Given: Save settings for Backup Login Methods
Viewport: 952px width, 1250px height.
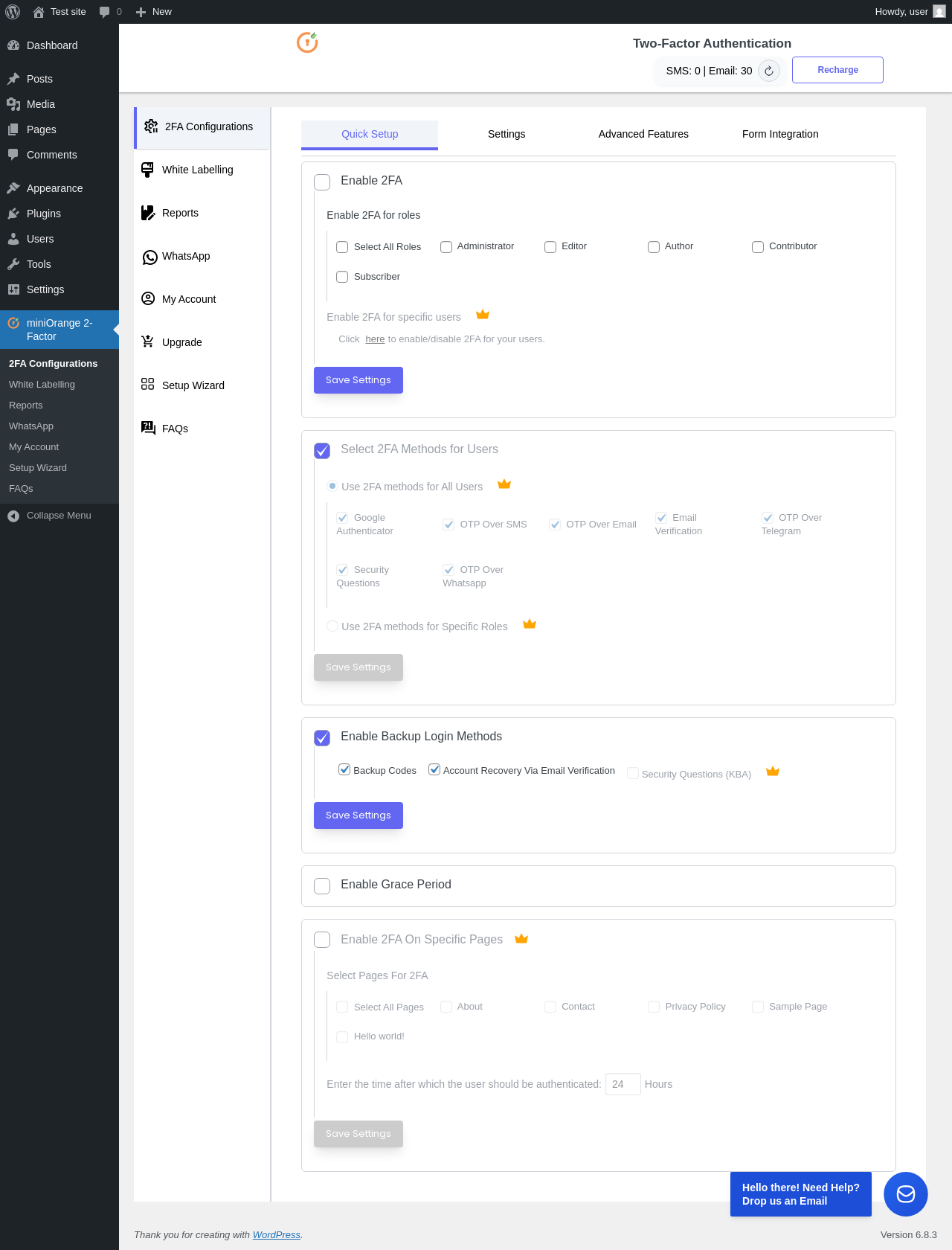Looking at the screenshot, I should pos(358,815).
